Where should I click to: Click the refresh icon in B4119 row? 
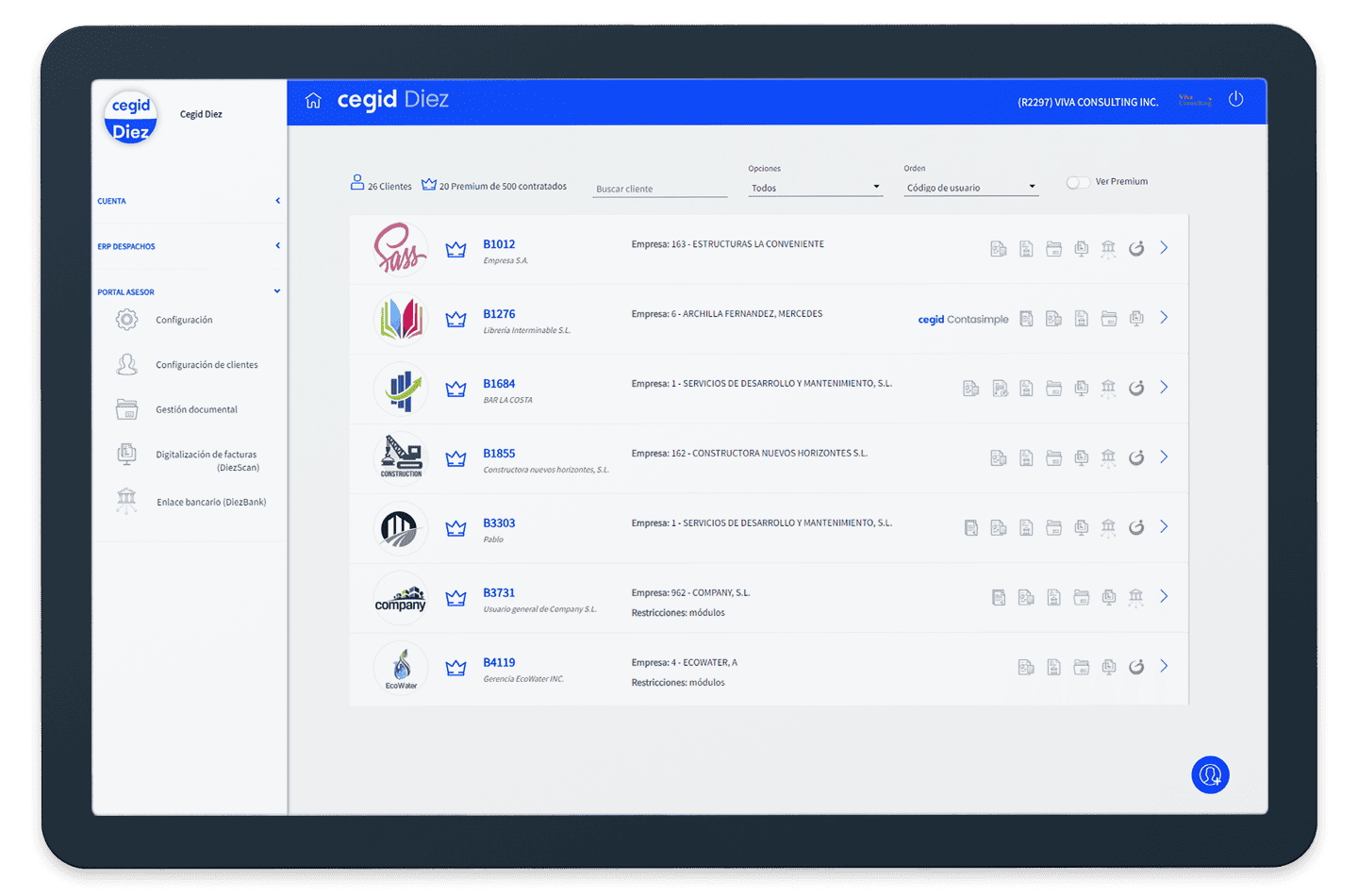[1136, 667]
